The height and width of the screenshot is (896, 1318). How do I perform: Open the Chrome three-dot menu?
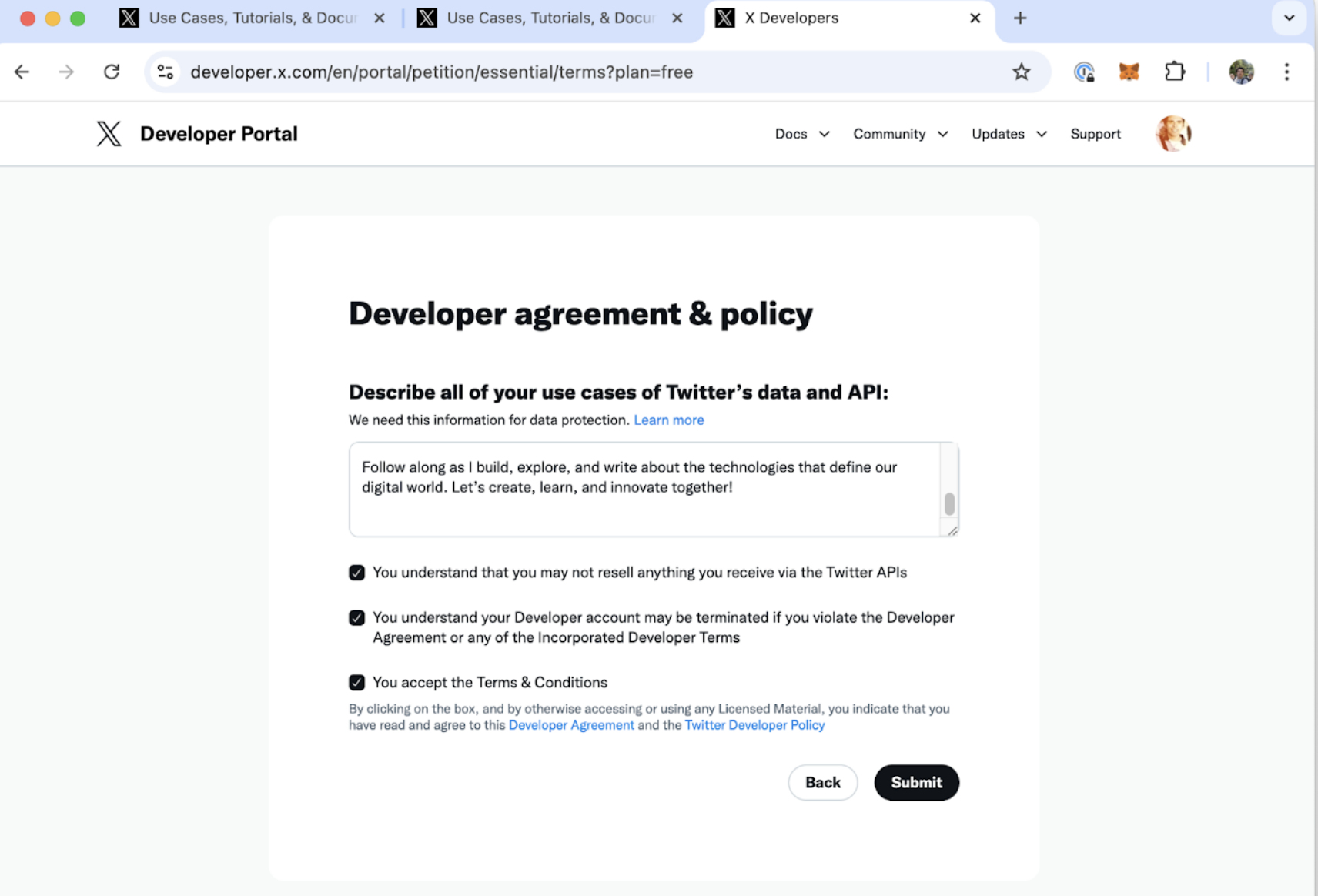(1286, 72)
